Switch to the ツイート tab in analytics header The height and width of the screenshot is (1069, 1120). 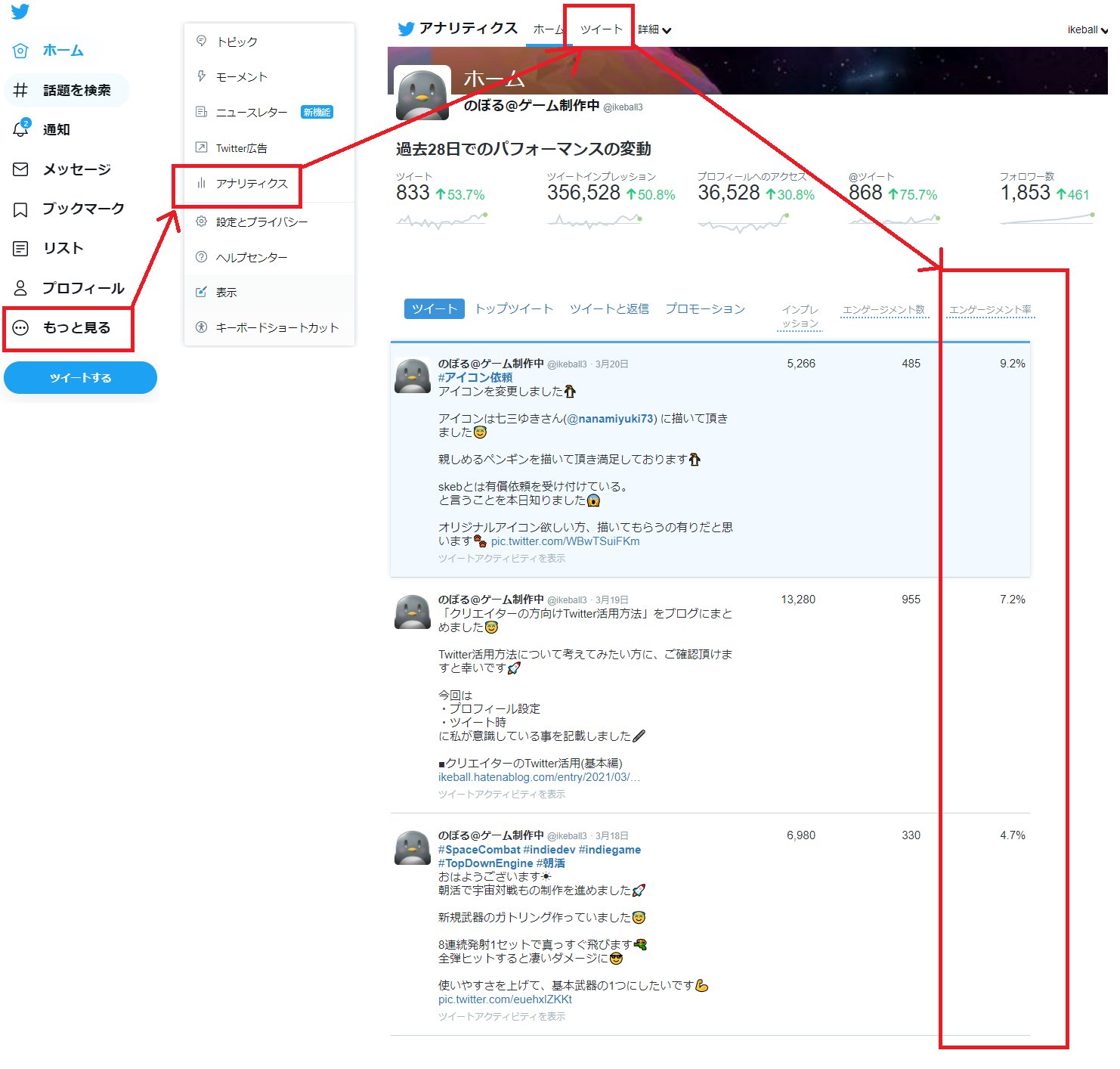(601, 29)
